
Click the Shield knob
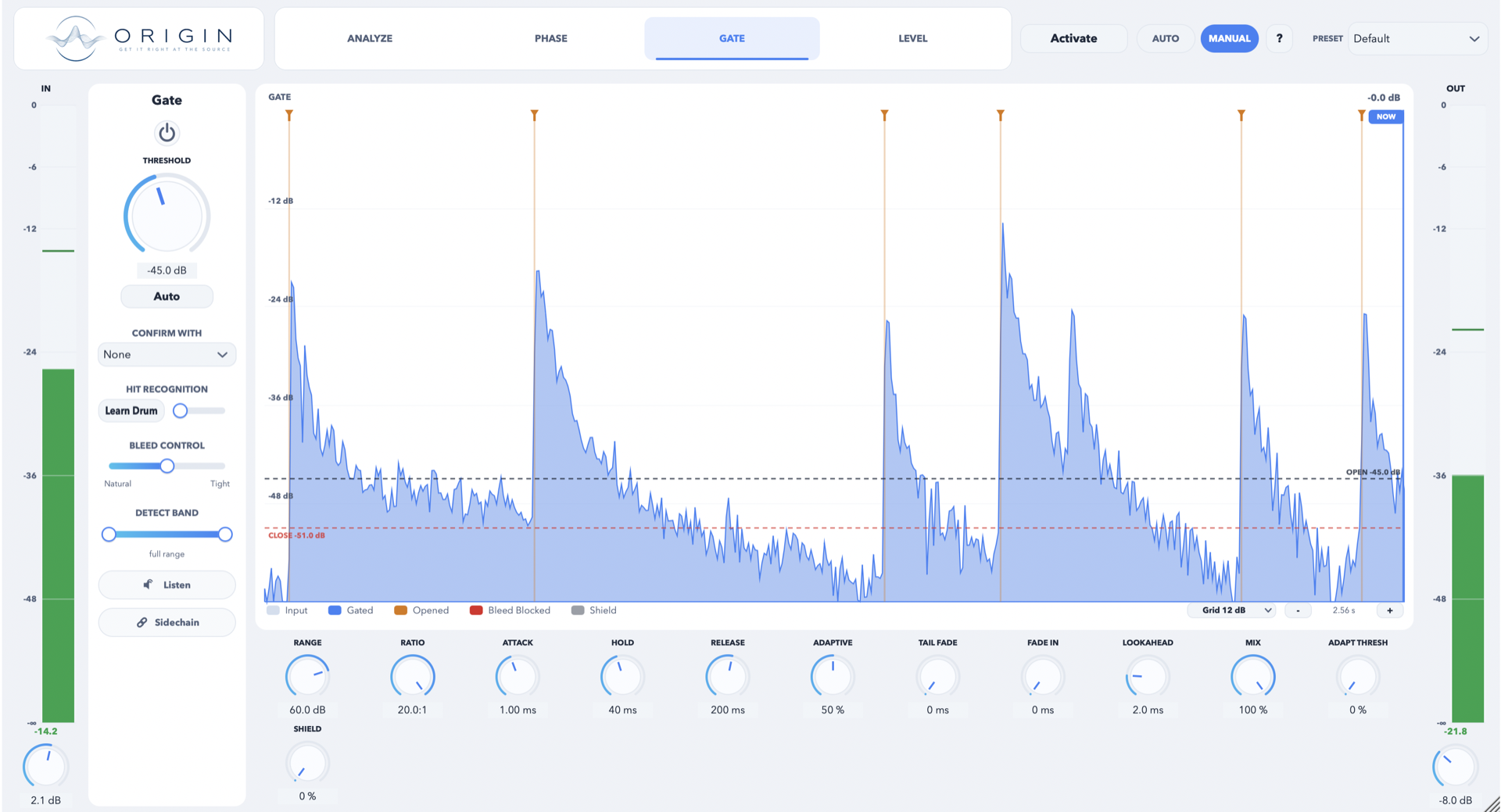307,763
